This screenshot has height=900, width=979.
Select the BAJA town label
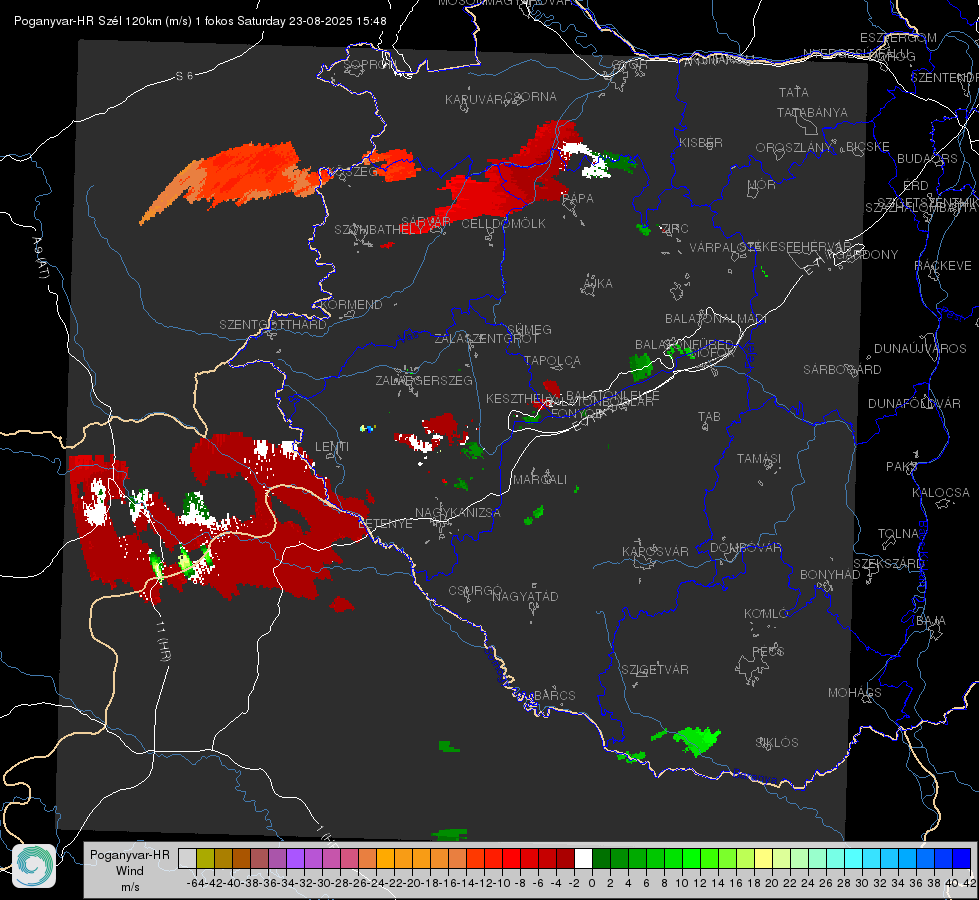931,620
